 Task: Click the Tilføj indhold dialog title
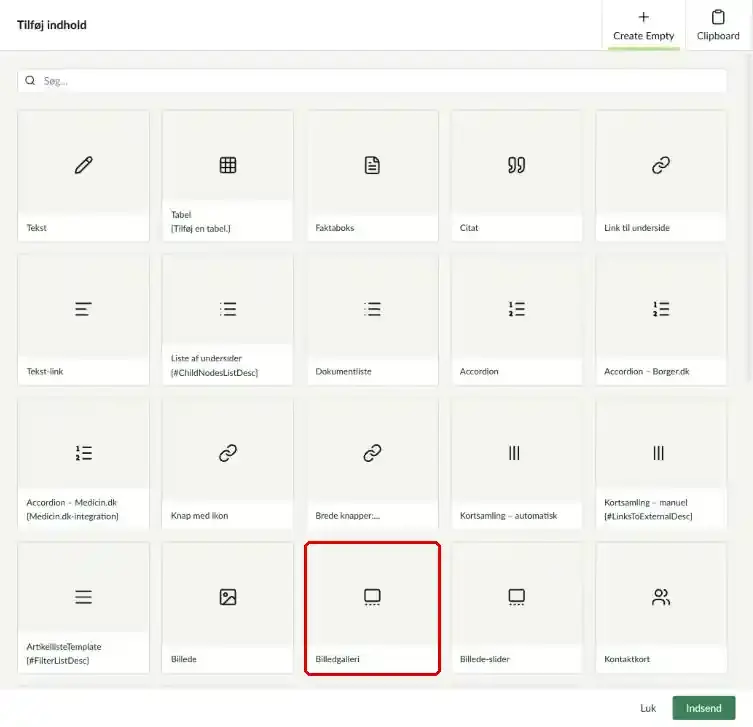[x=52, y=25]
